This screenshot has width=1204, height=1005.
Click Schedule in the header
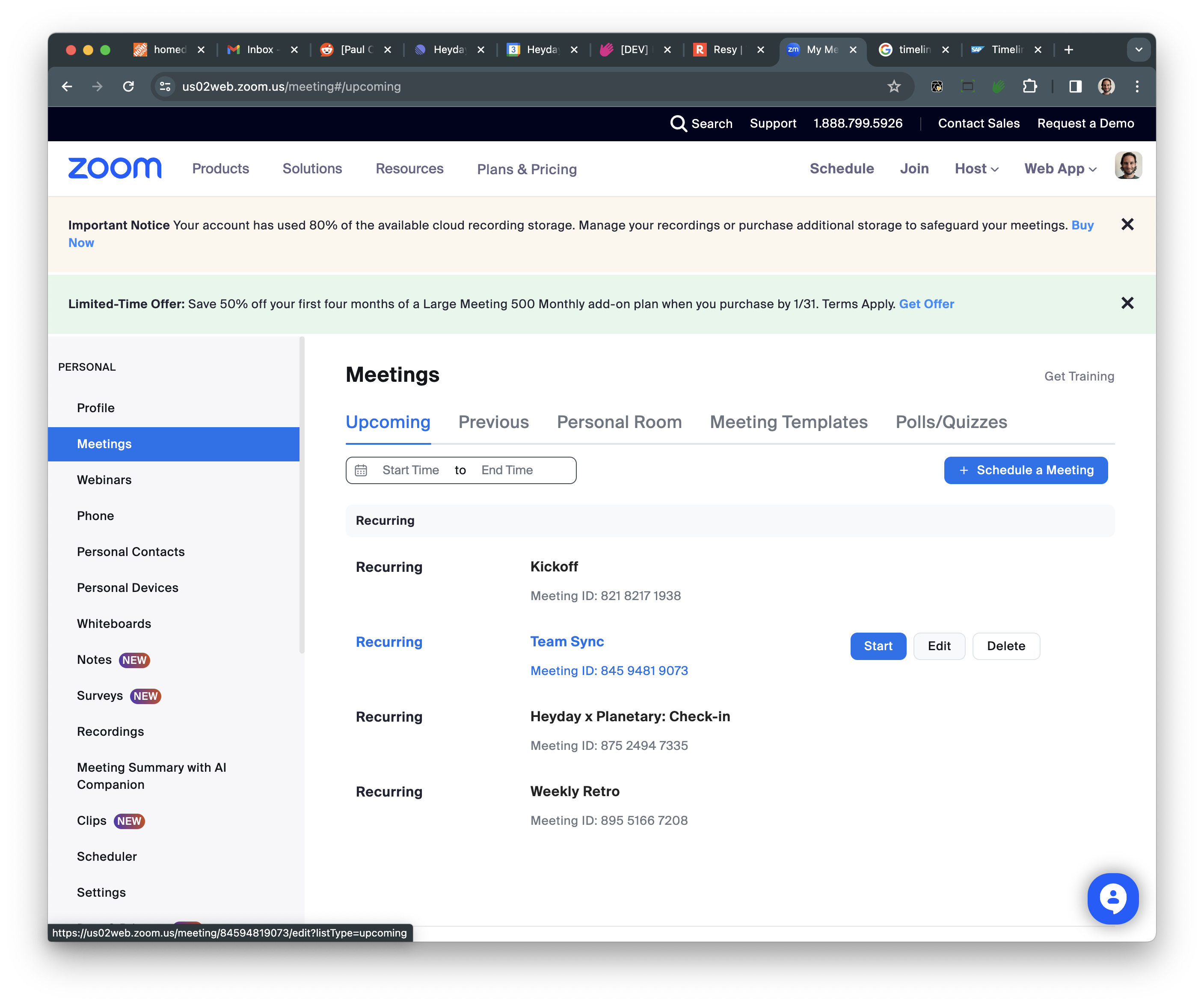841,169
